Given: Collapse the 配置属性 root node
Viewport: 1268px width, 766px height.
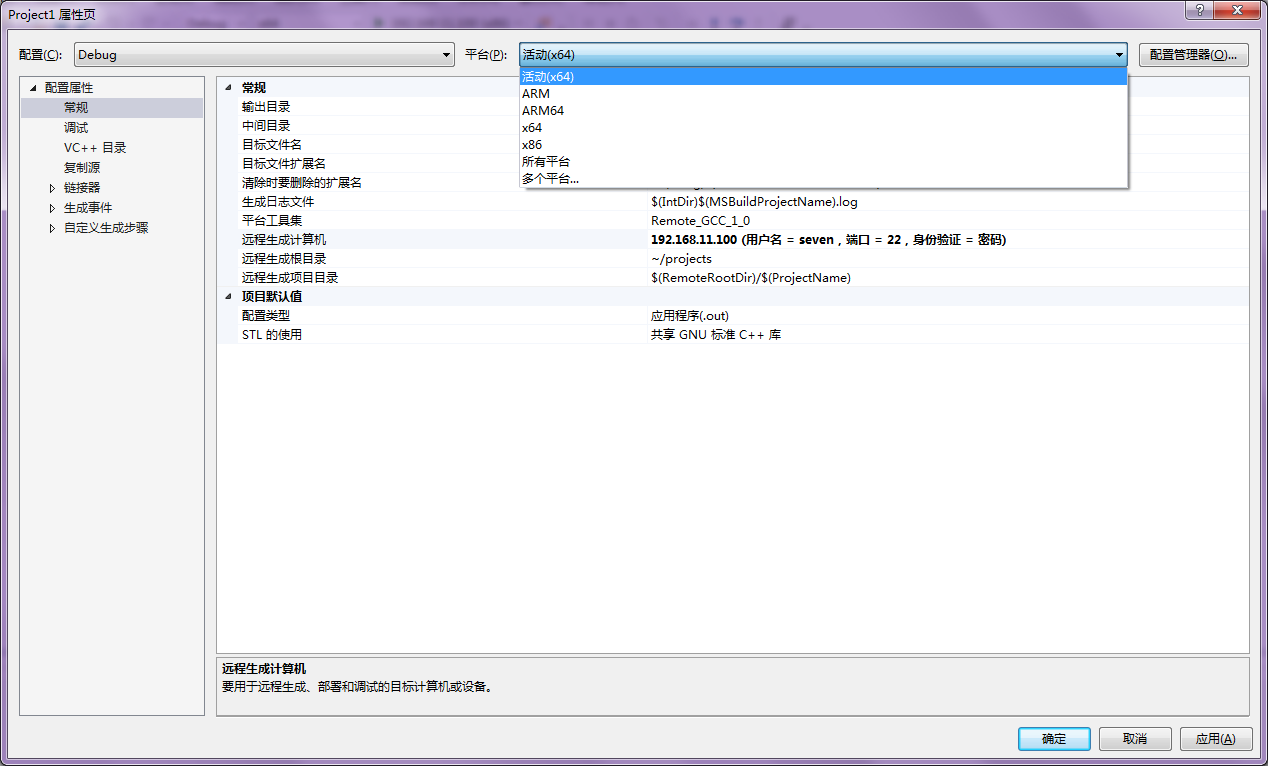Looking at the screenshot, I should pyautogui.click(x=34, y=88).
